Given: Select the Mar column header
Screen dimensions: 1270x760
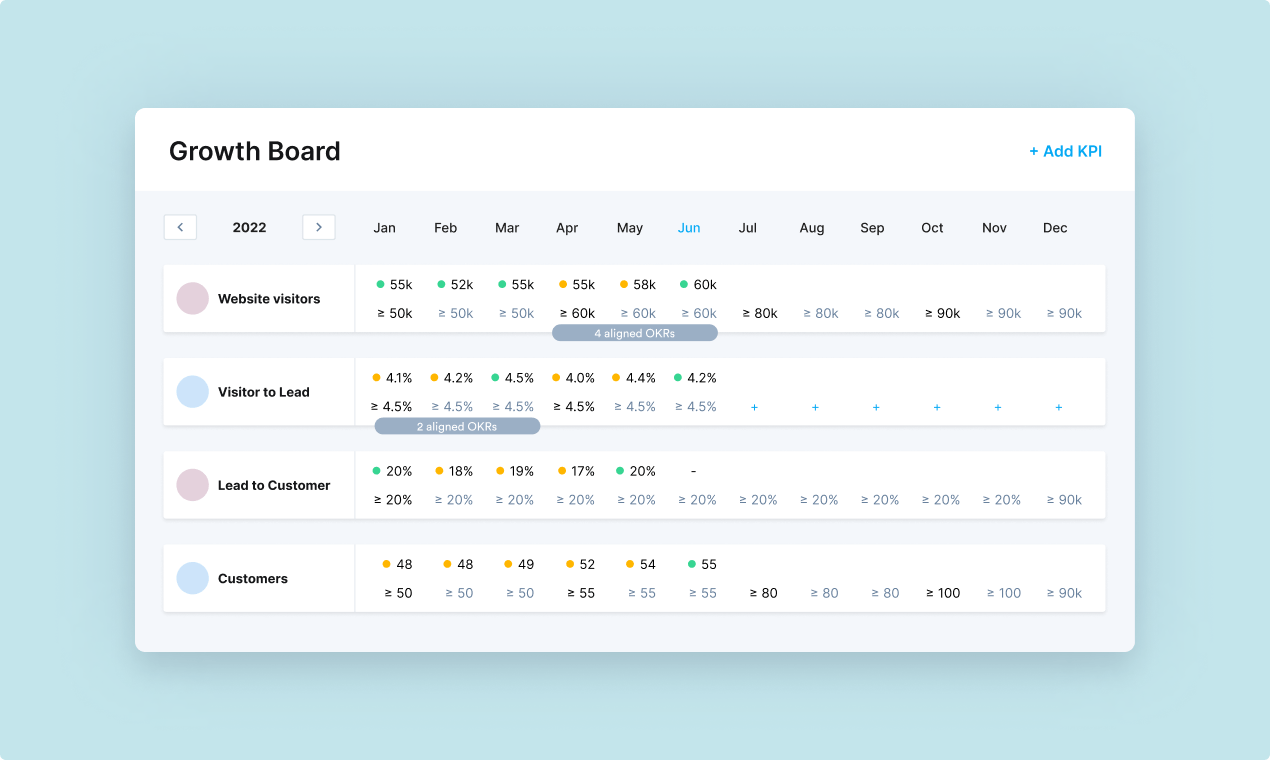Looking at the screenshot, I should point(507,228).
